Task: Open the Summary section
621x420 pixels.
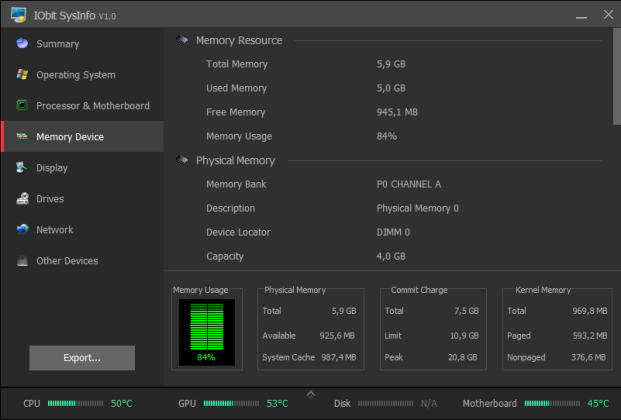Action: pyautogui.click(x=82, y=44)
